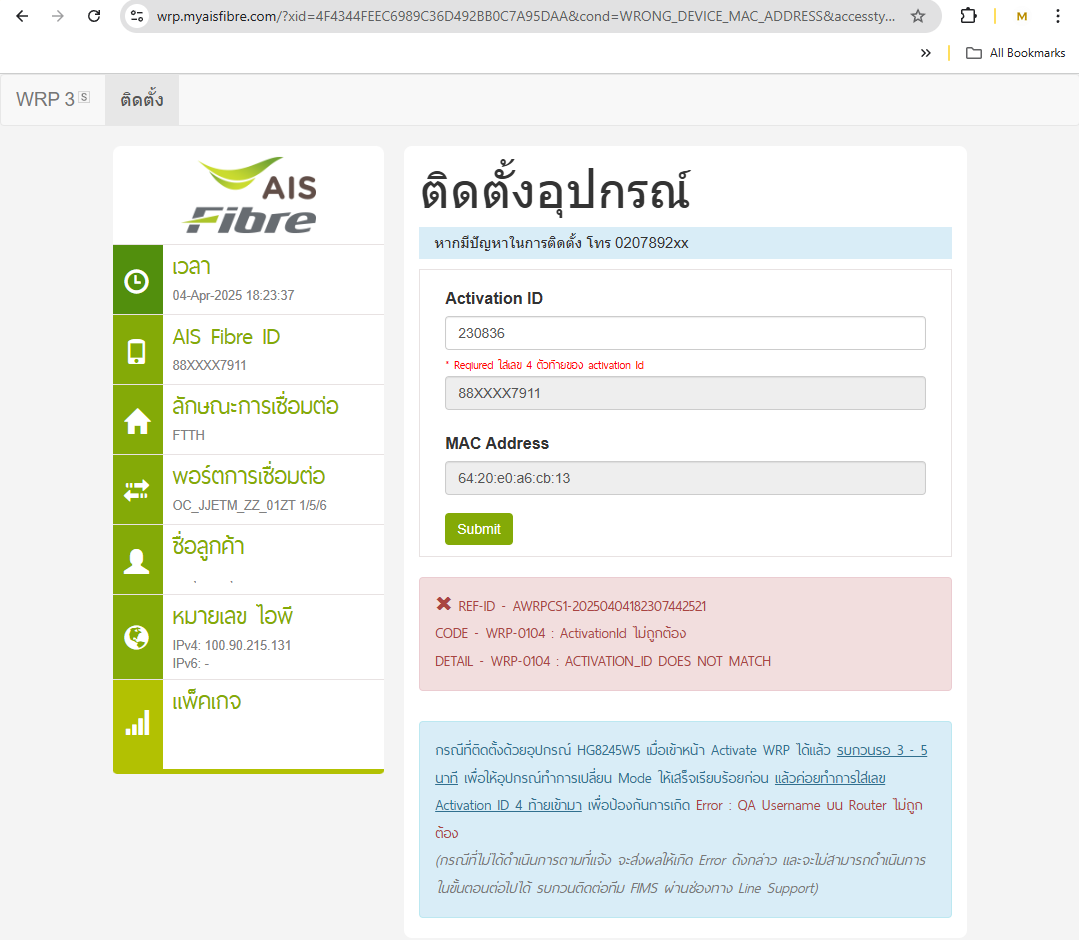Open Chrome three-dot menu
Screen dimensions: 1079x940
(1058, 16)
